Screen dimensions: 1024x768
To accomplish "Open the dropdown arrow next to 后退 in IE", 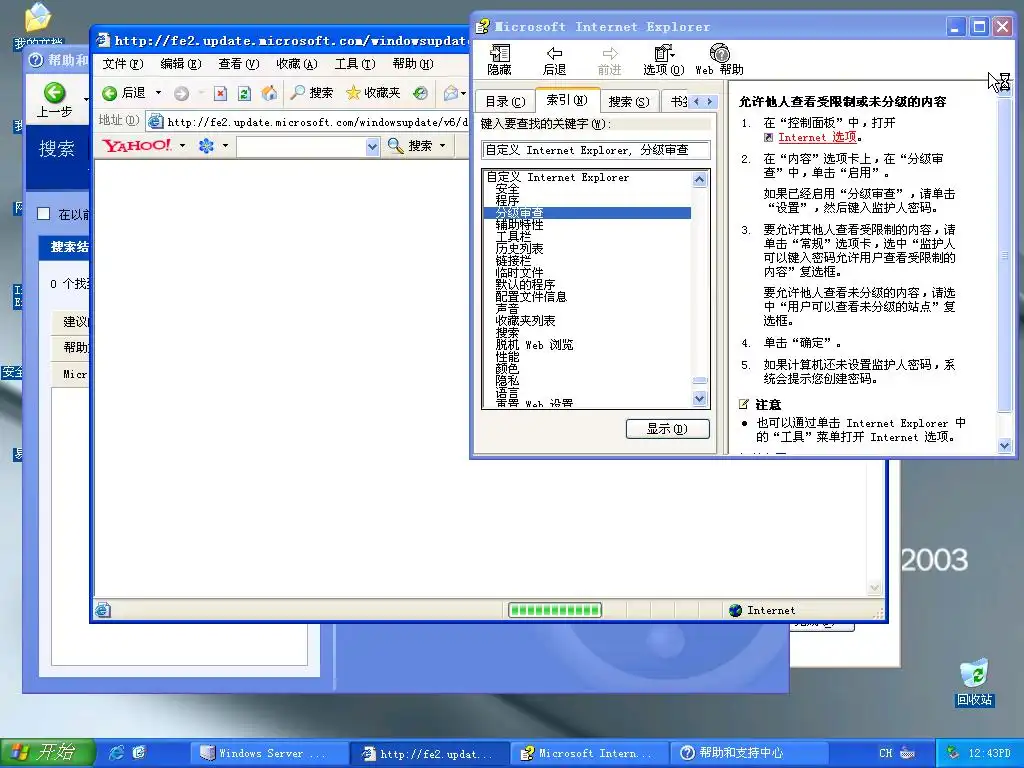I will click(158, 93).
